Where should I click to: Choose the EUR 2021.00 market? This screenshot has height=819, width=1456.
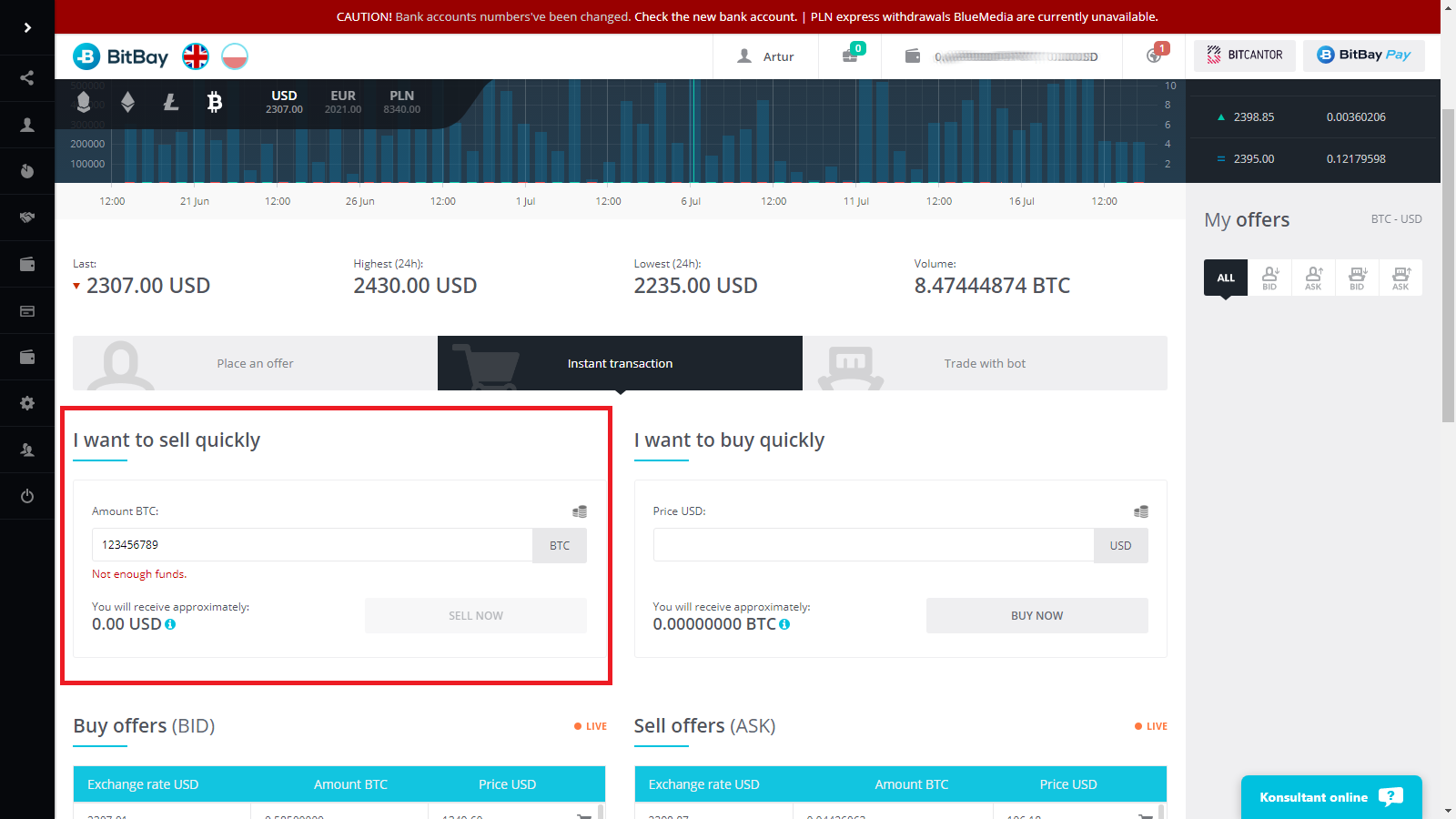coord(343,102)
